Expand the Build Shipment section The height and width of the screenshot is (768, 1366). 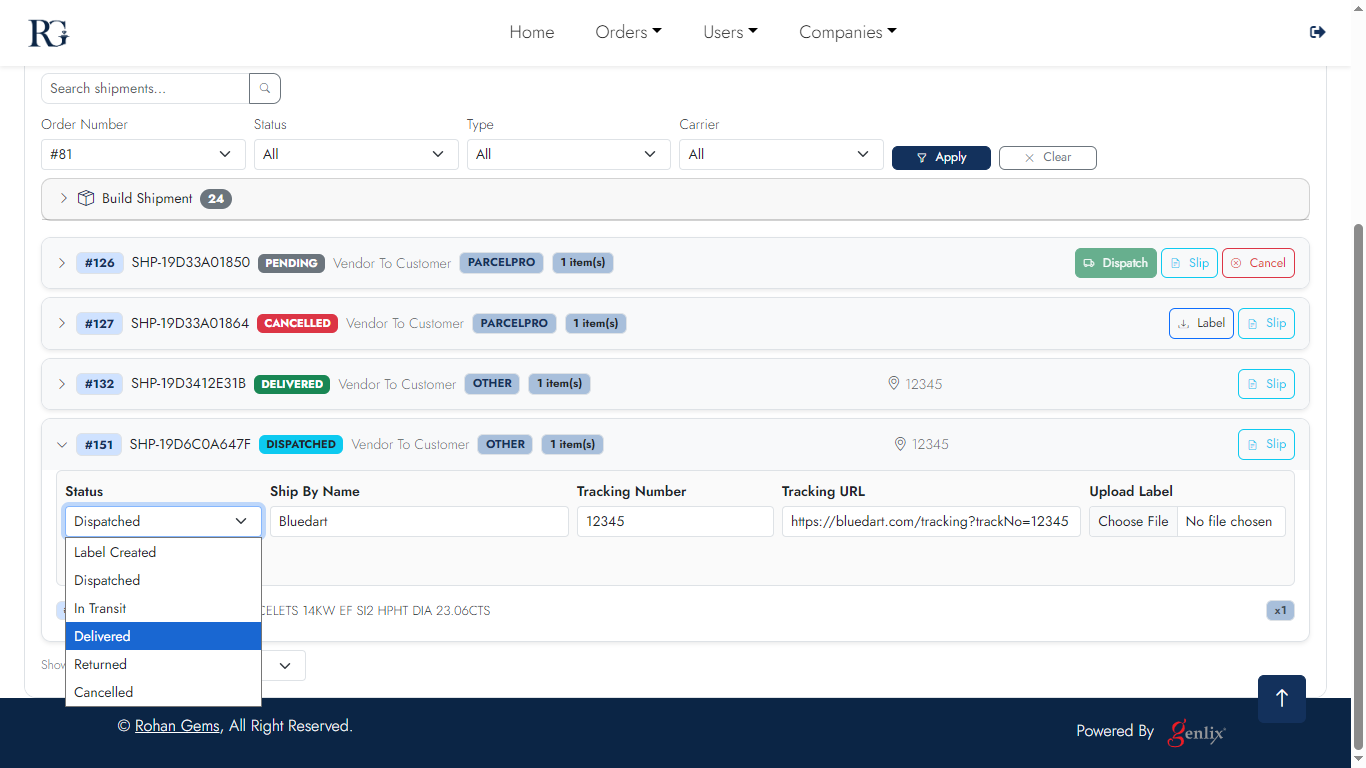point(64,198)
